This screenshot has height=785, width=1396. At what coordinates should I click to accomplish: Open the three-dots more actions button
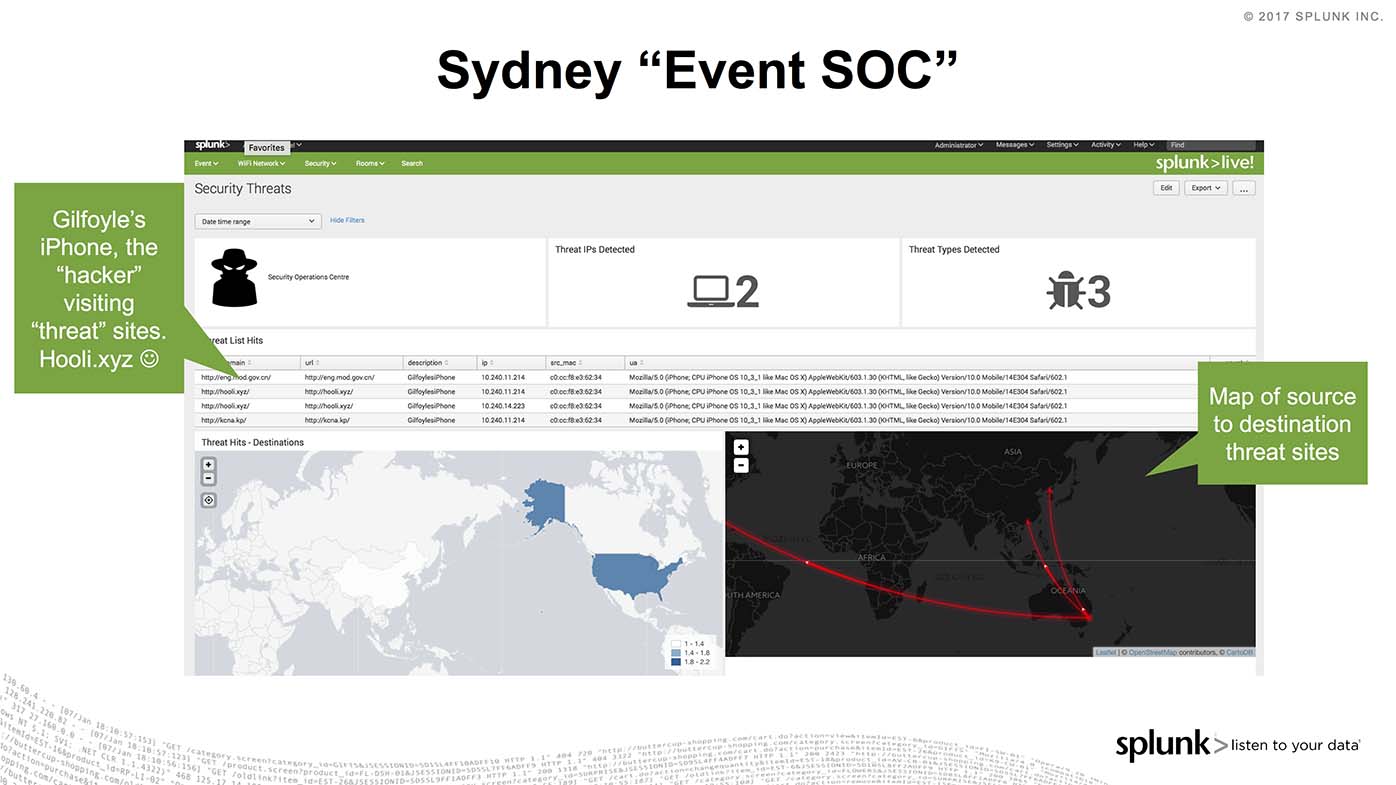click(1243, 188)
